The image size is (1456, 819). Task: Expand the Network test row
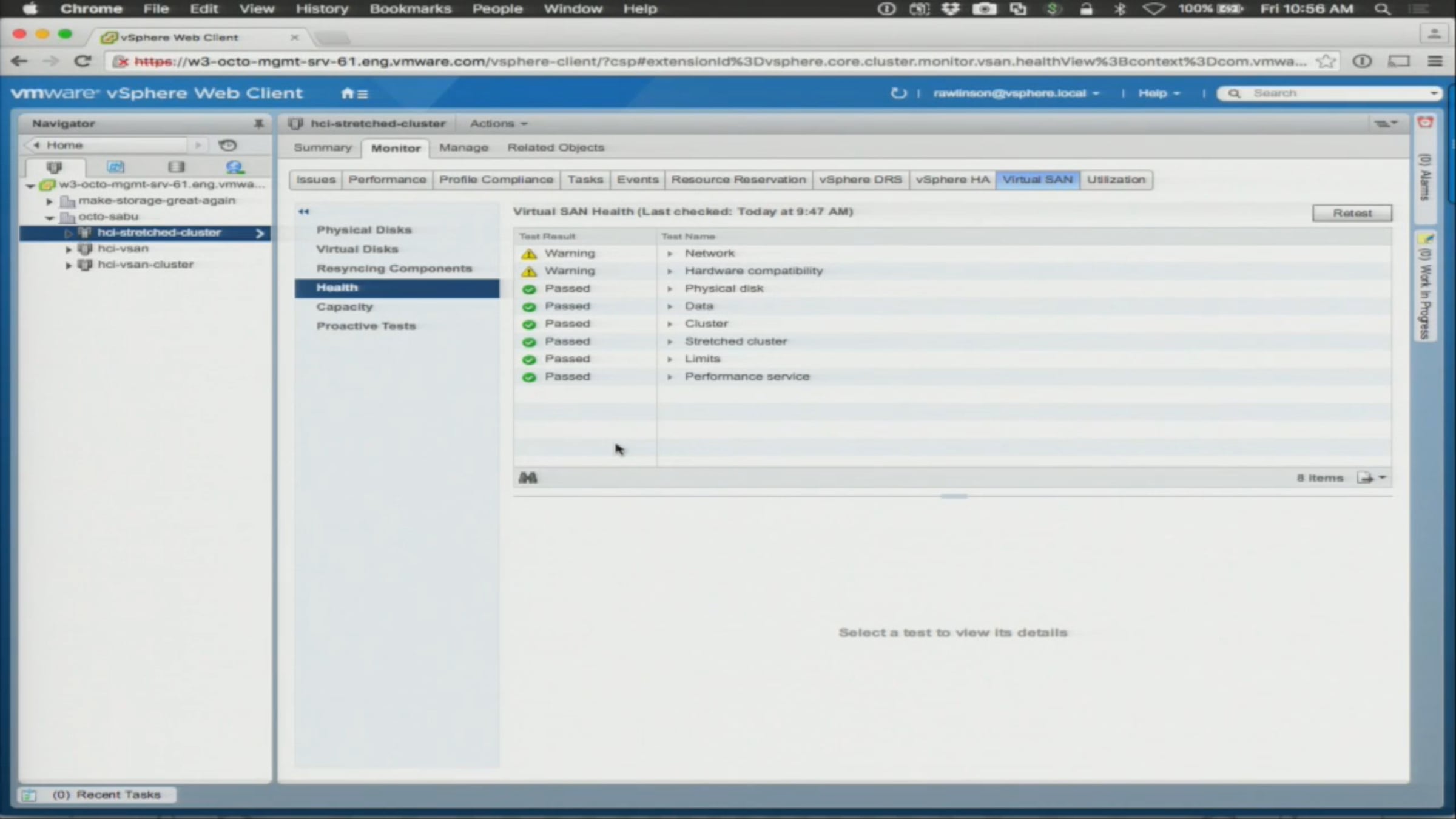click(670, 254)
